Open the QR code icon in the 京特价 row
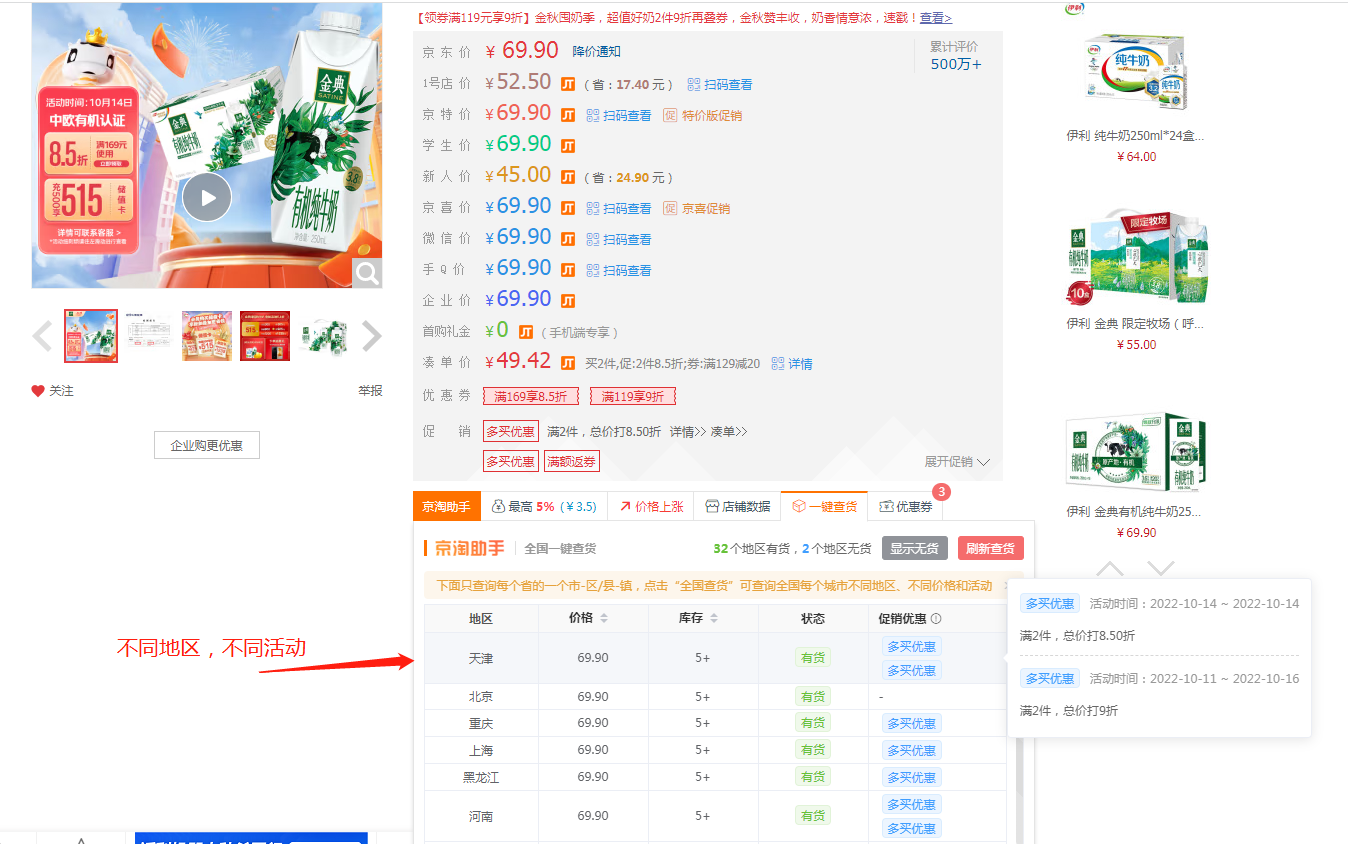Image resolution: width=1348 pixels, height=844 pixels. pos(593,116)
